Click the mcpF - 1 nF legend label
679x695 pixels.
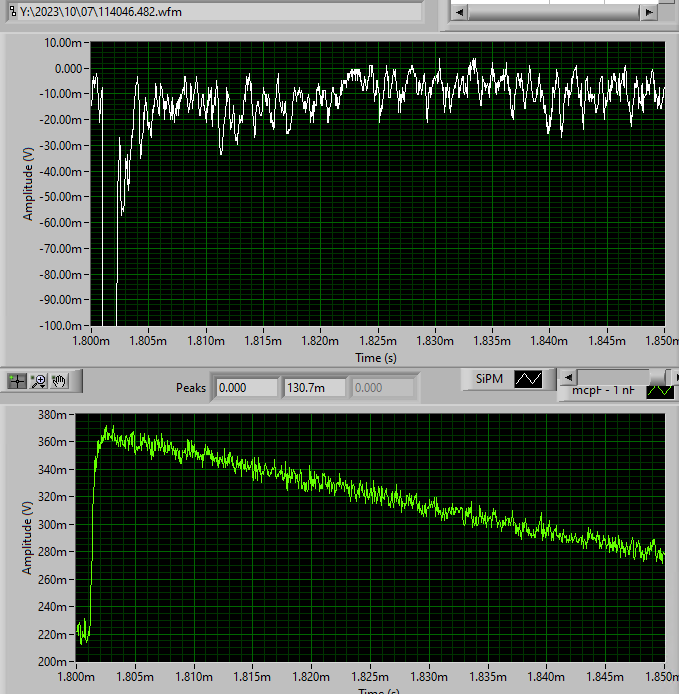coord(603,390)
